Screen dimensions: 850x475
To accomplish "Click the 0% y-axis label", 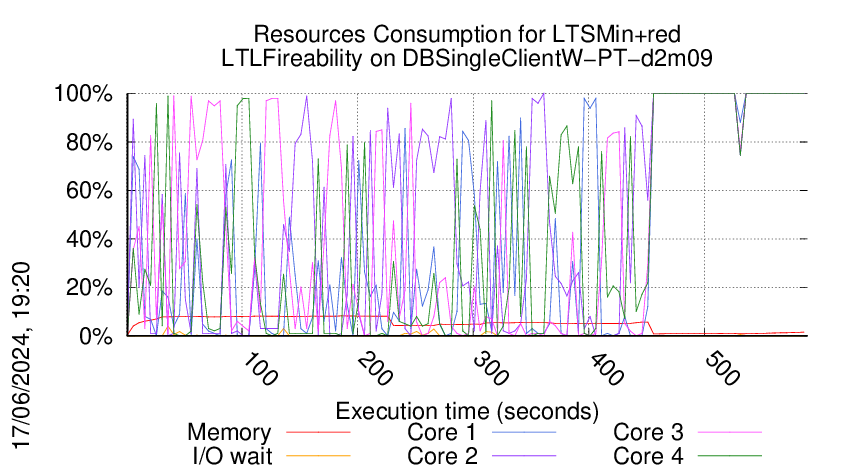I will [95, 336].
